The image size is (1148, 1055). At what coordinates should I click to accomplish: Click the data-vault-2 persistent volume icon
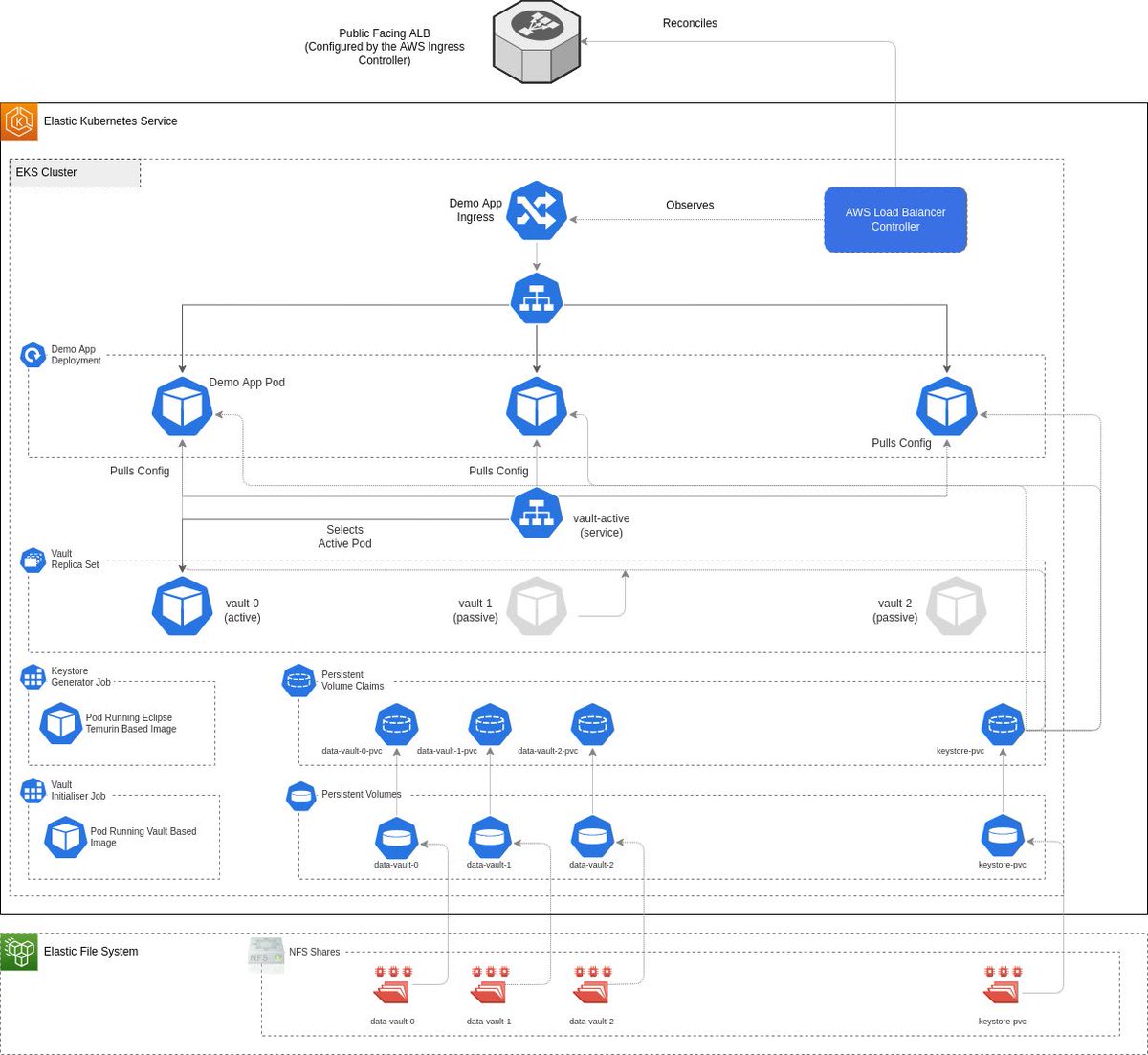click(x=591, y=837)
